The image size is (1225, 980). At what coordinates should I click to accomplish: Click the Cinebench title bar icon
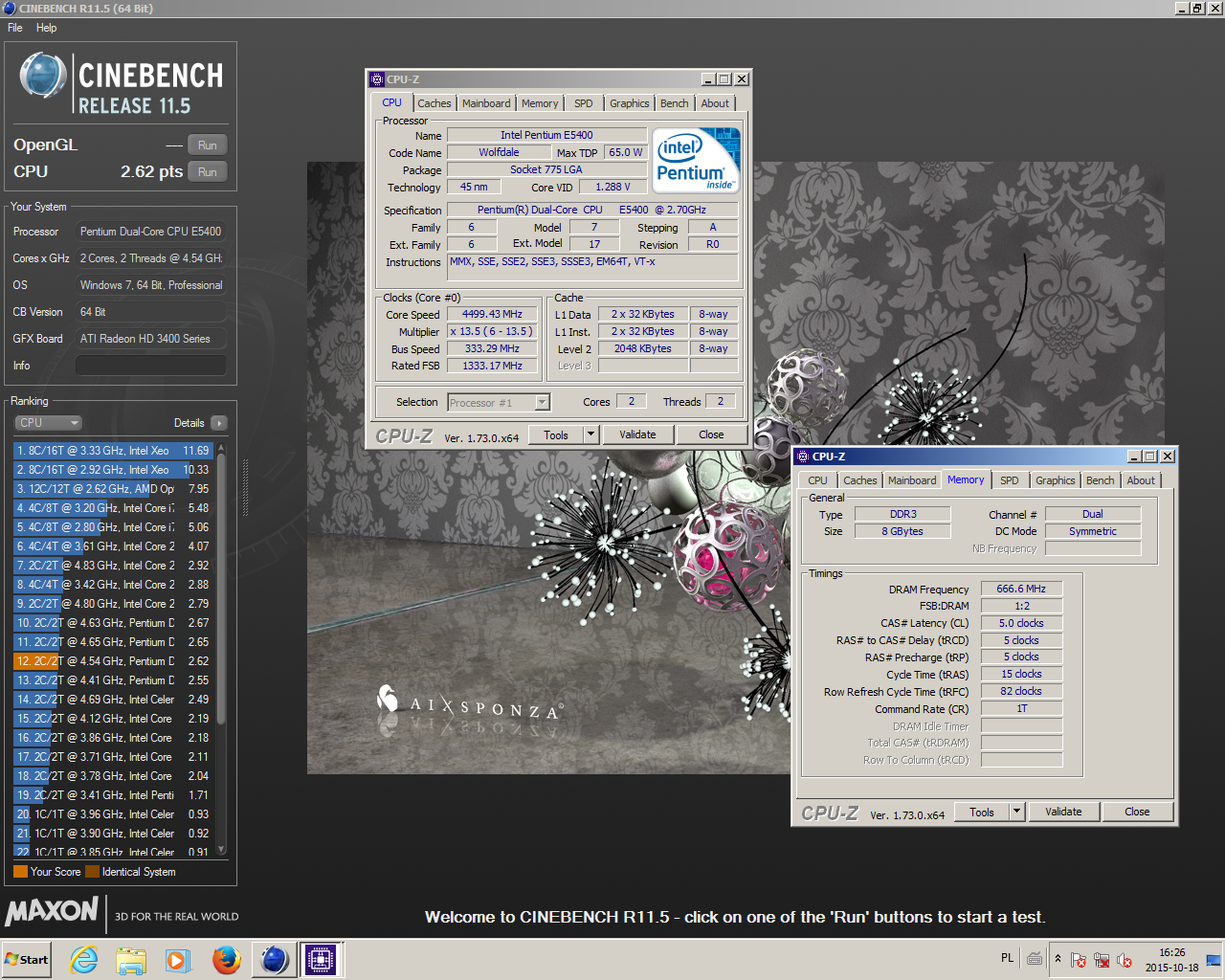pos(9,8)
